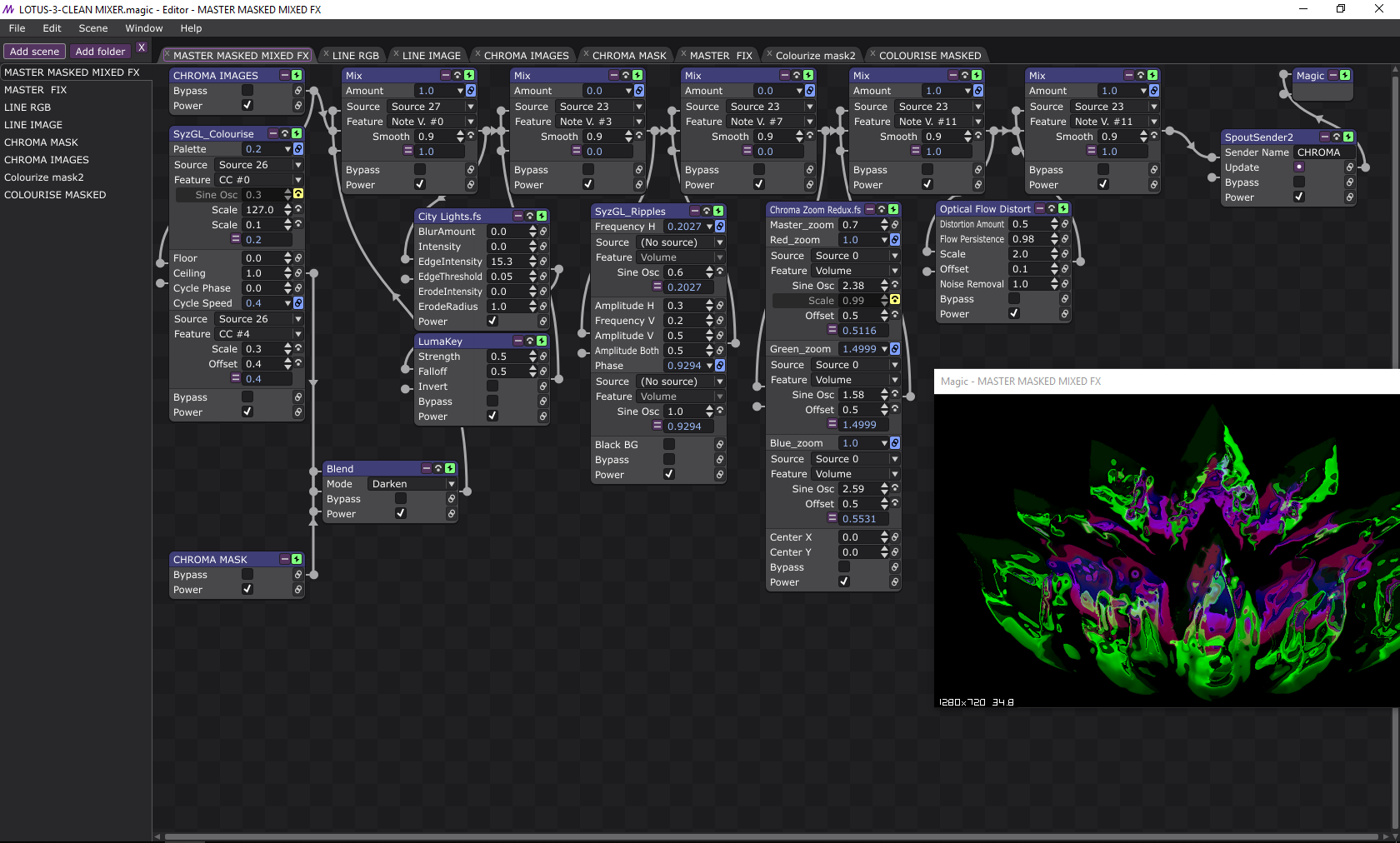Select MASTER FIX in scene list
The height and width of the screenshot is (843, 1400).
[76, 90]
